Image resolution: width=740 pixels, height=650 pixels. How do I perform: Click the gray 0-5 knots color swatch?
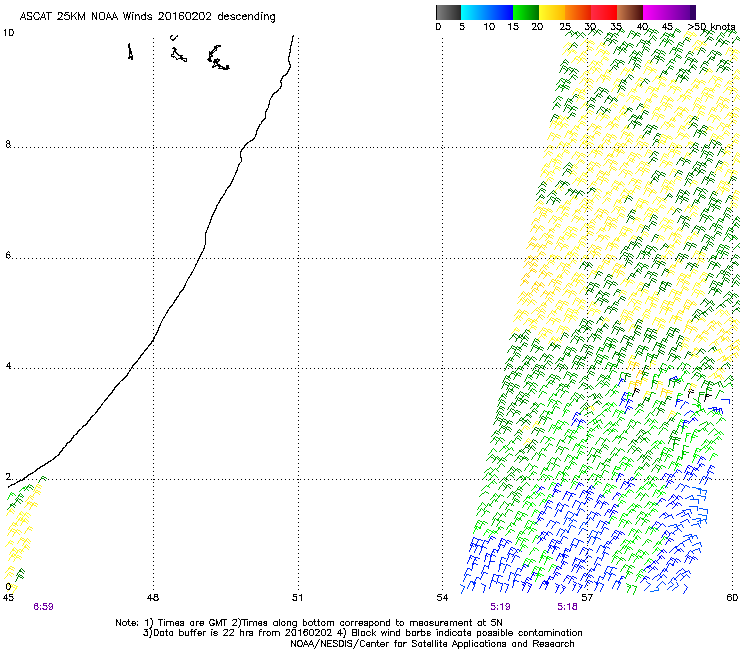(x=448, y=12)
